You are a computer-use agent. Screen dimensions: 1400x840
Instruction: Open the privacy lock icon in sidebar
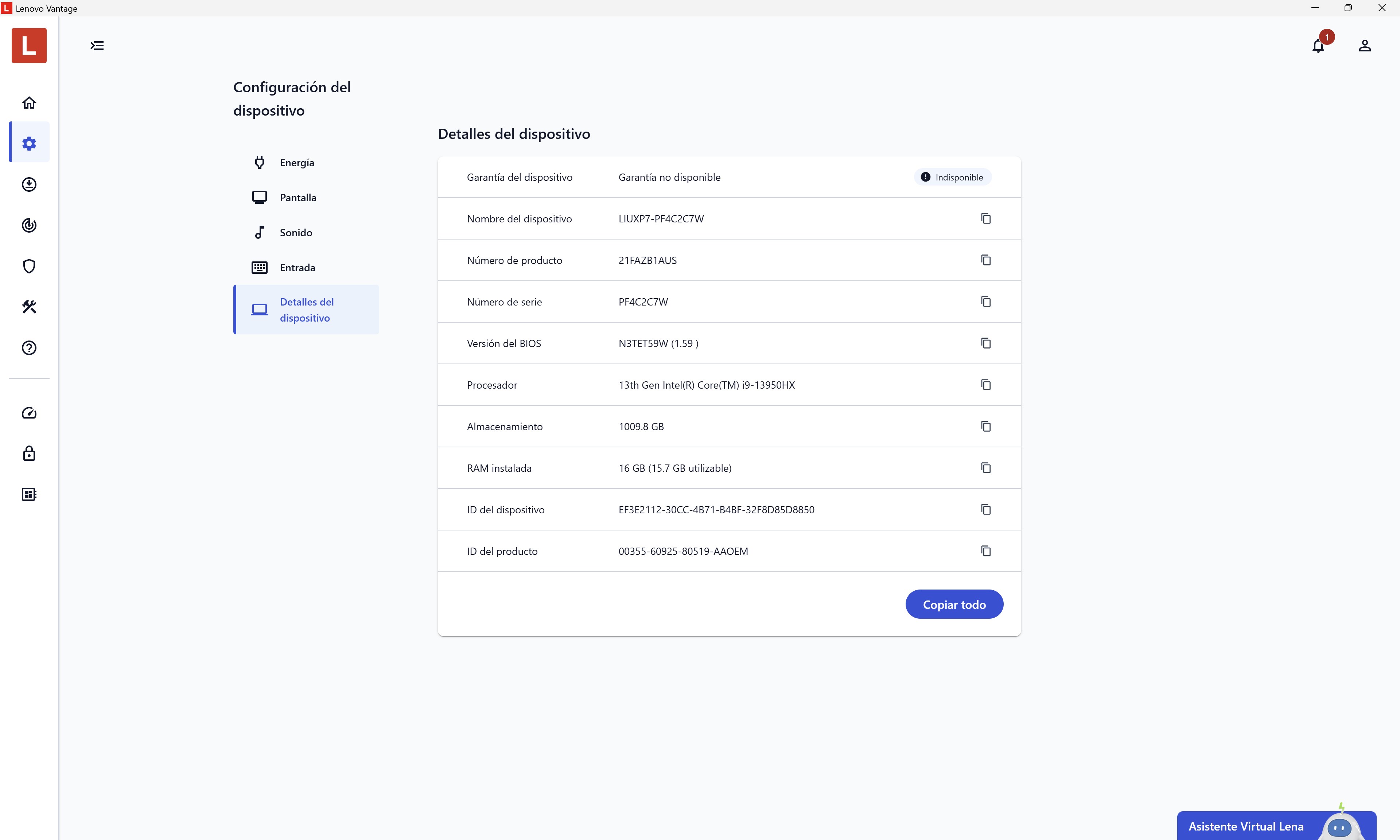pos(29,454)
